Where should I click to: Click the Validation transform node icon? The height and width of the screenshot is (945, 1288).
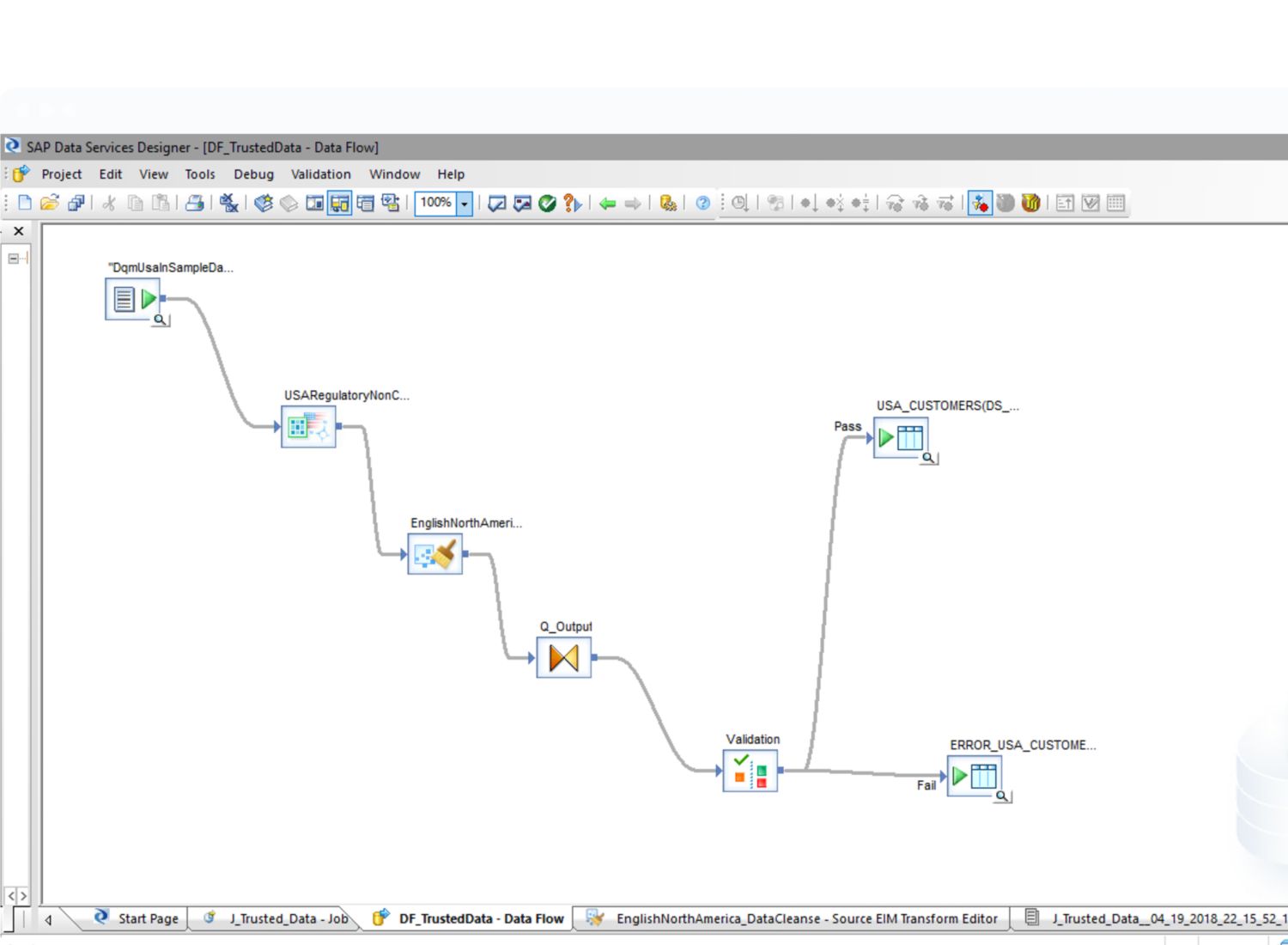pos(750,771)
